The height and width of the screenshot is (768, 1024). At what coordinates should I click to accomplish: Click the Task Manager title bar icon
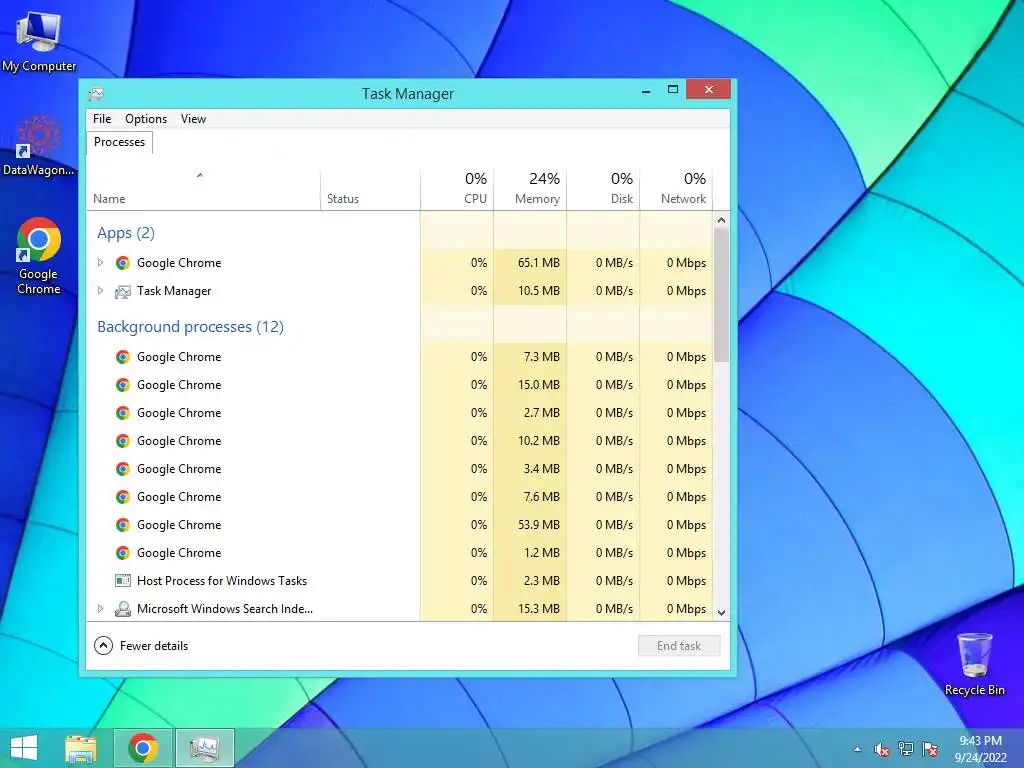click(x=96, y=94)
